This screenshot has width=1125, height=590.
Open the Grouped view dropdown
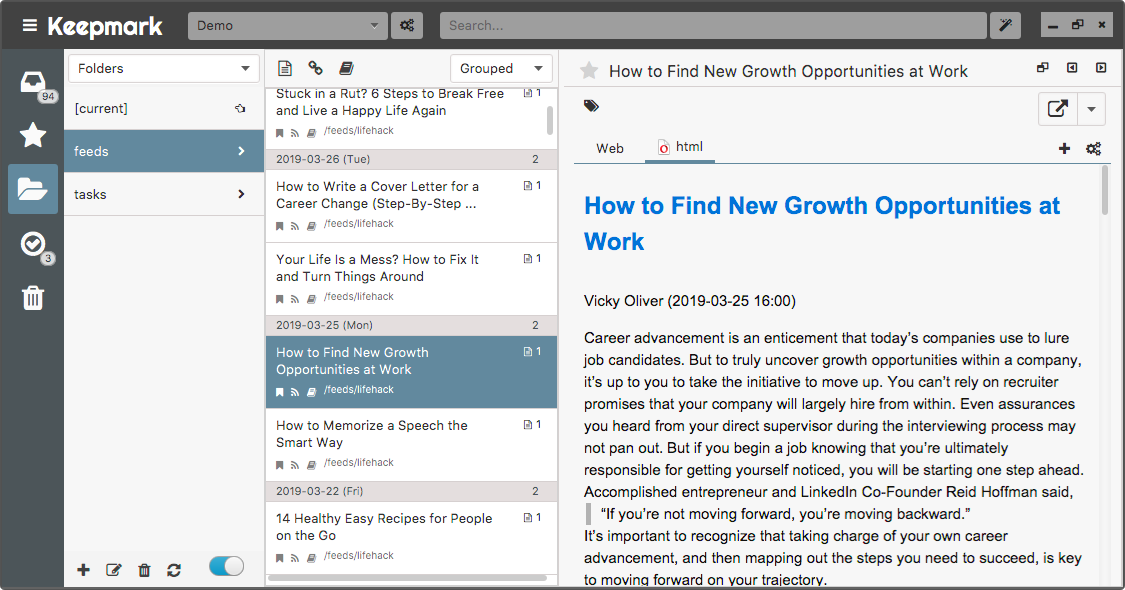pos(502,68)
